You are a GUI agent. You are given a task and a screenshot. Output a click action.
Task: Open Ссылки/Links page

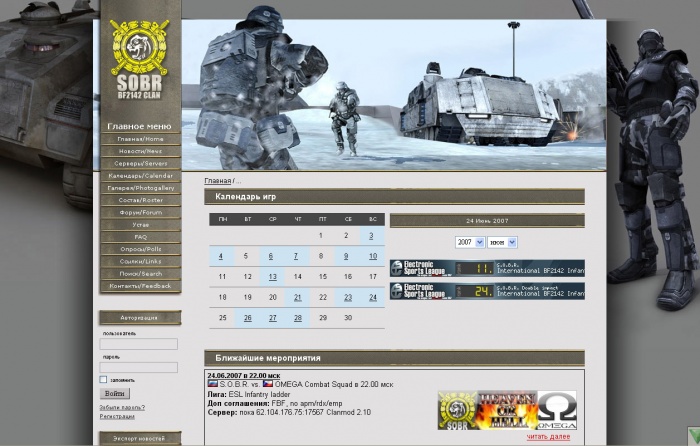coord(141,262)
